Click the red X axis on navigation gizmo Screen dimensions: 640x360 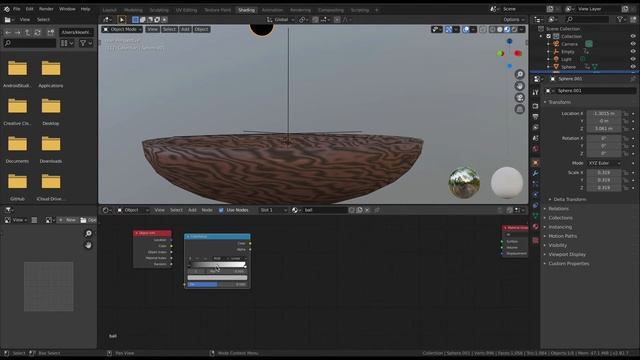point(518,53)
